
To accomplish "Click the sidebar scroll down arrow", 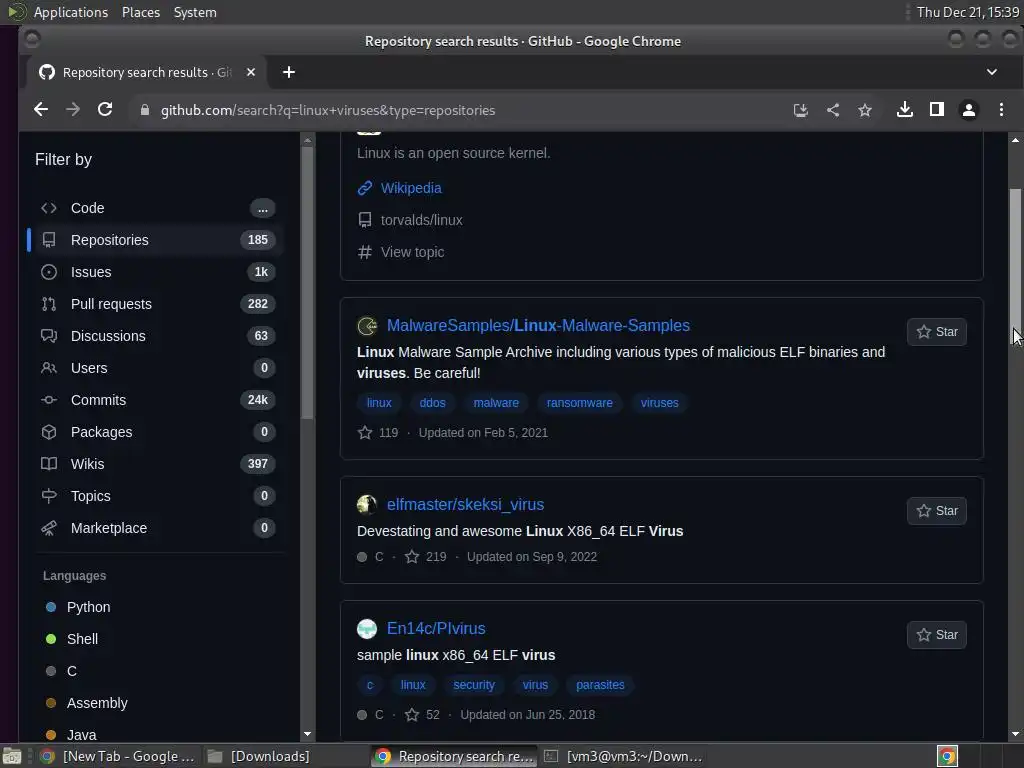I will (308, 734).
